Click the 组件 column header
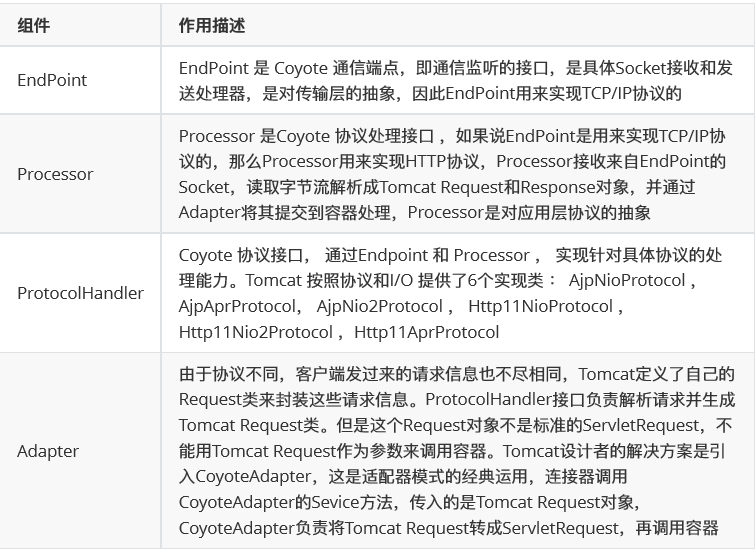The height and width of the screenshot is (549, 756). click(34, 26)
